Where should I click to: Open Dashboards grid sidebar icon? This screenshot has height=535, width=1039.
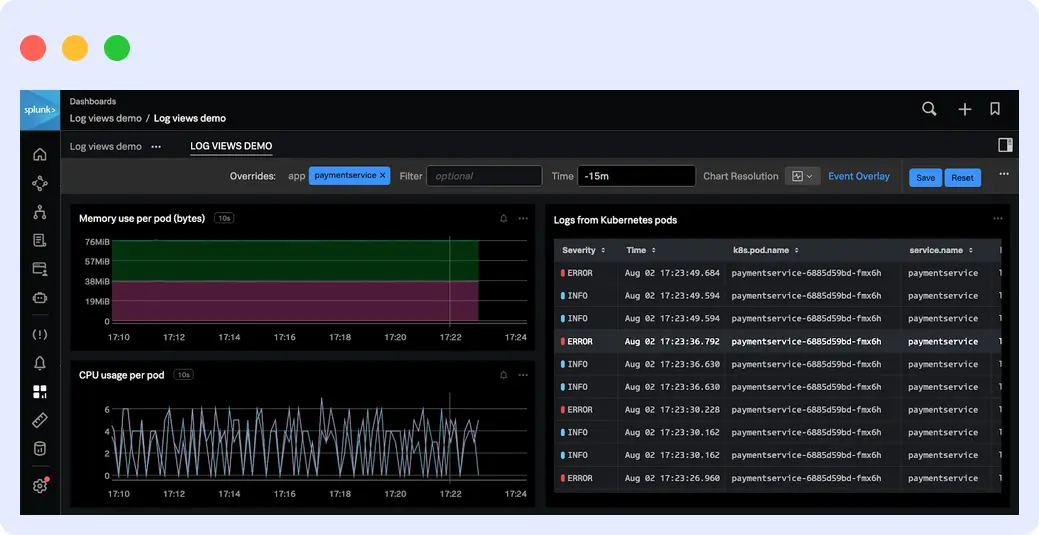[40, 392]
